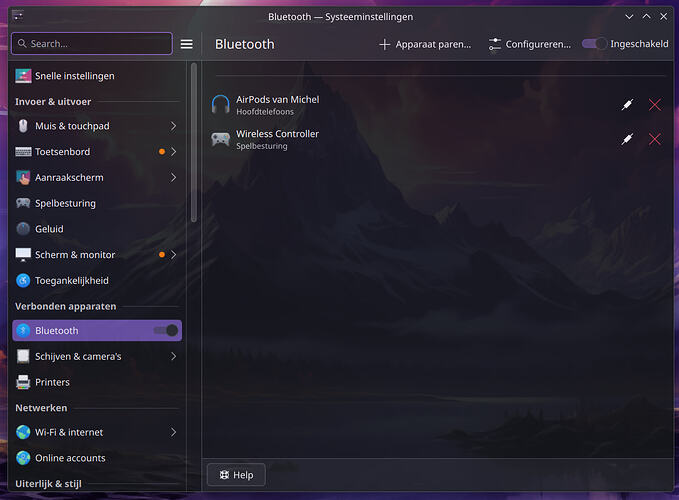The width and height of the screenshot is (679, 500).
Task: Click the Apparaat paren button
Action: 425,44
